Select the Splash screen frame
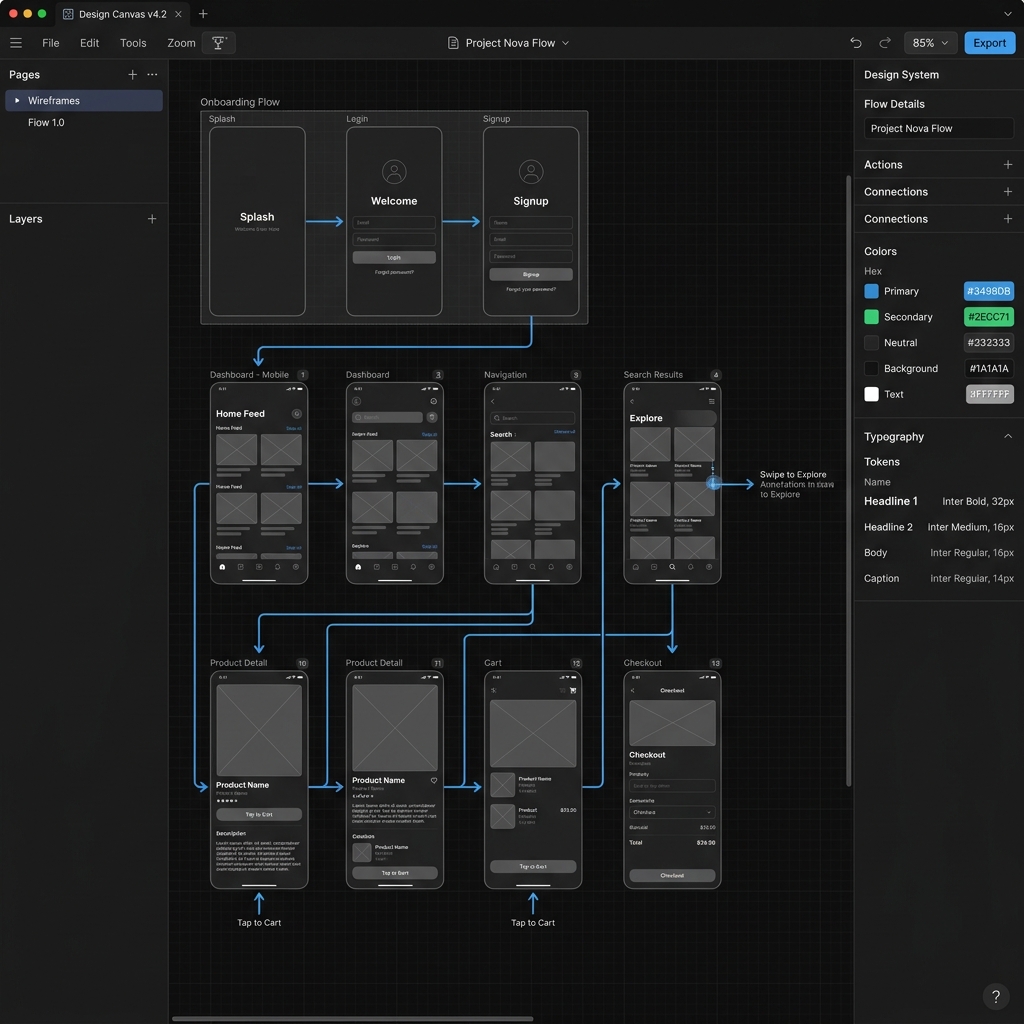The height and width of the screenshot is (1024, 1024). (257, 221)
